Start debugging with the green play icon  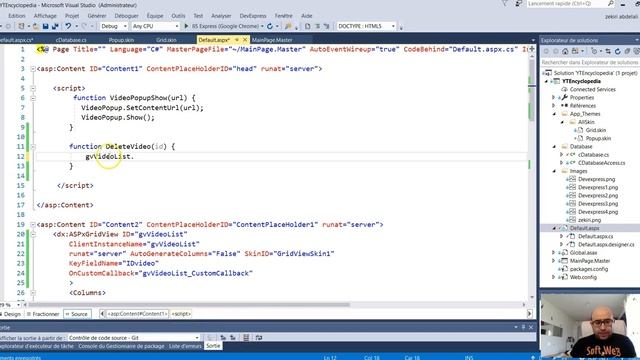coord(186,26)
